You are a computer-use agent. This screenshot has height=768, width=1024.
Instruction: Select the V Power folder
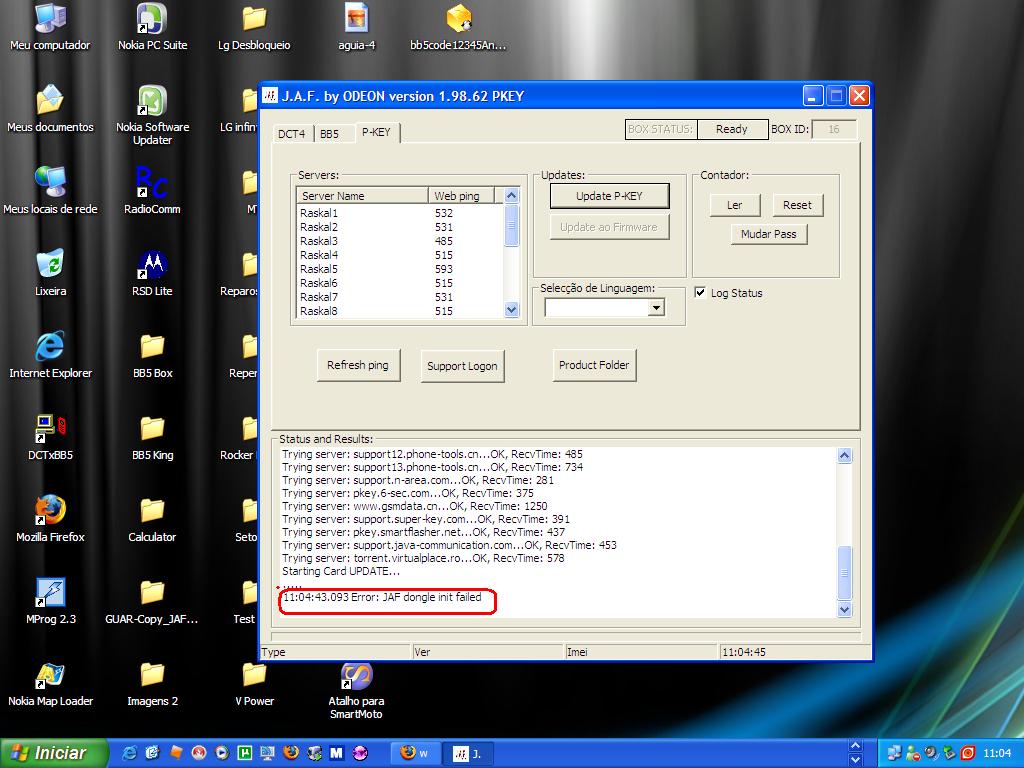coord(254,684)
